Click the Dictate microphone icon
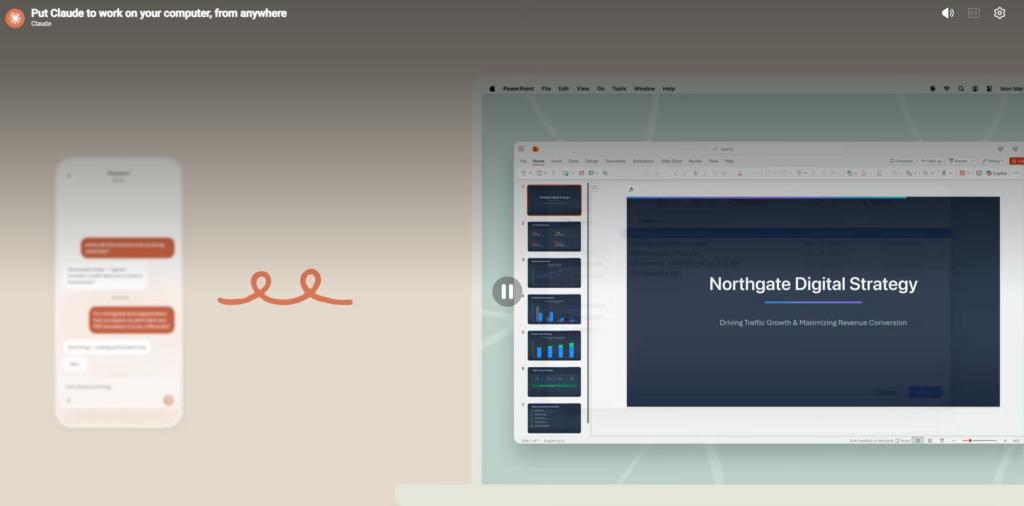 [x=944, y=173]
